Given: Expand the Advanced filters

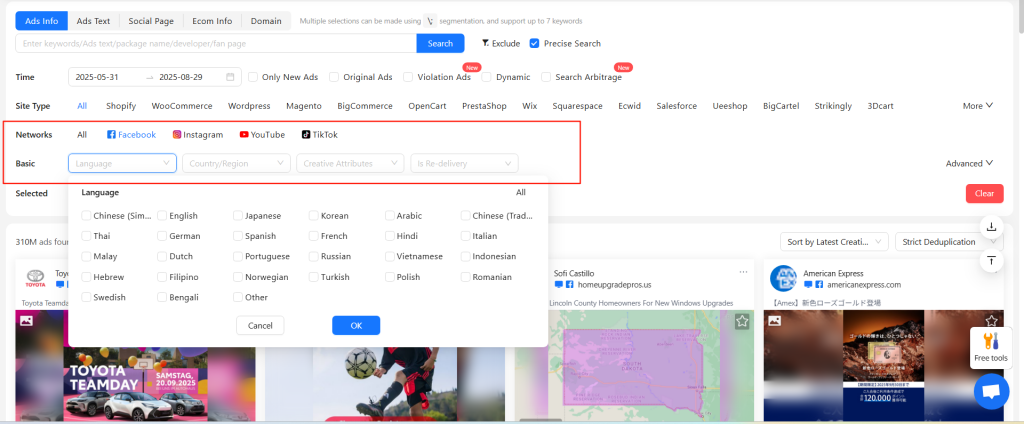Looking at the screenshot, I should 969,163.
